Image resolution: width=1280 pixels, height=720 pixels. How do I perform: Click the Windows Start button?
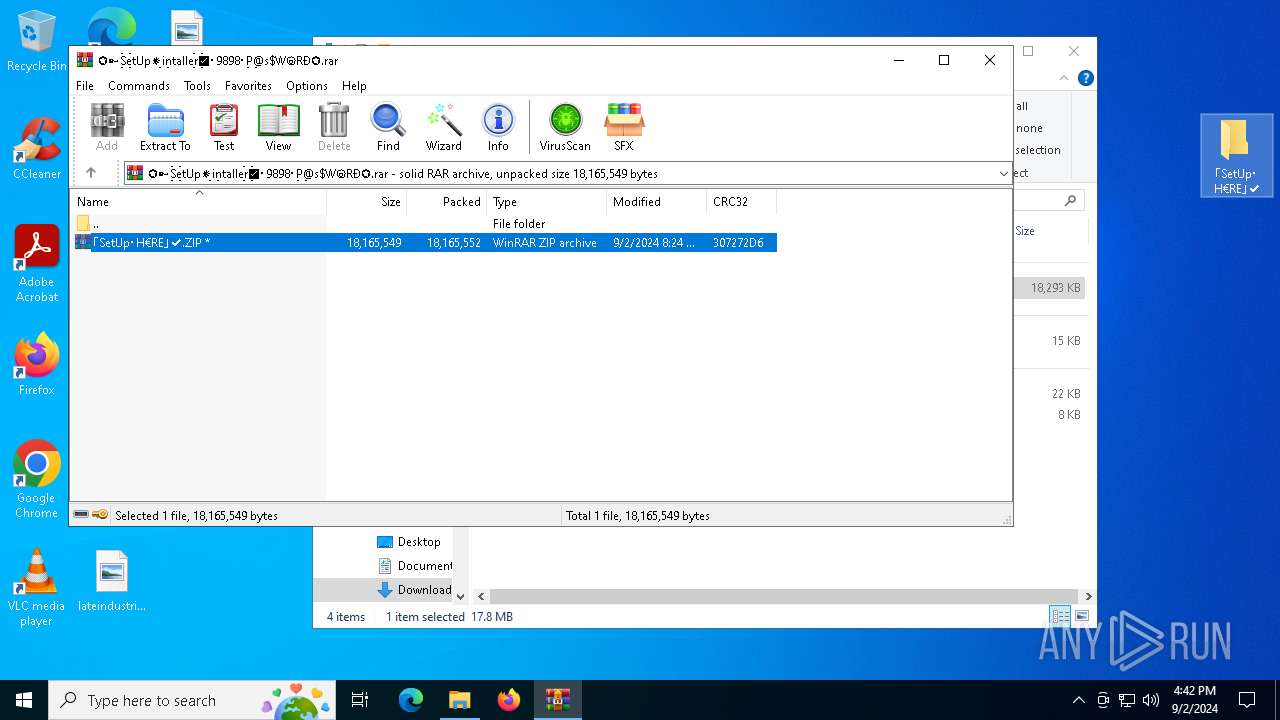24,700
